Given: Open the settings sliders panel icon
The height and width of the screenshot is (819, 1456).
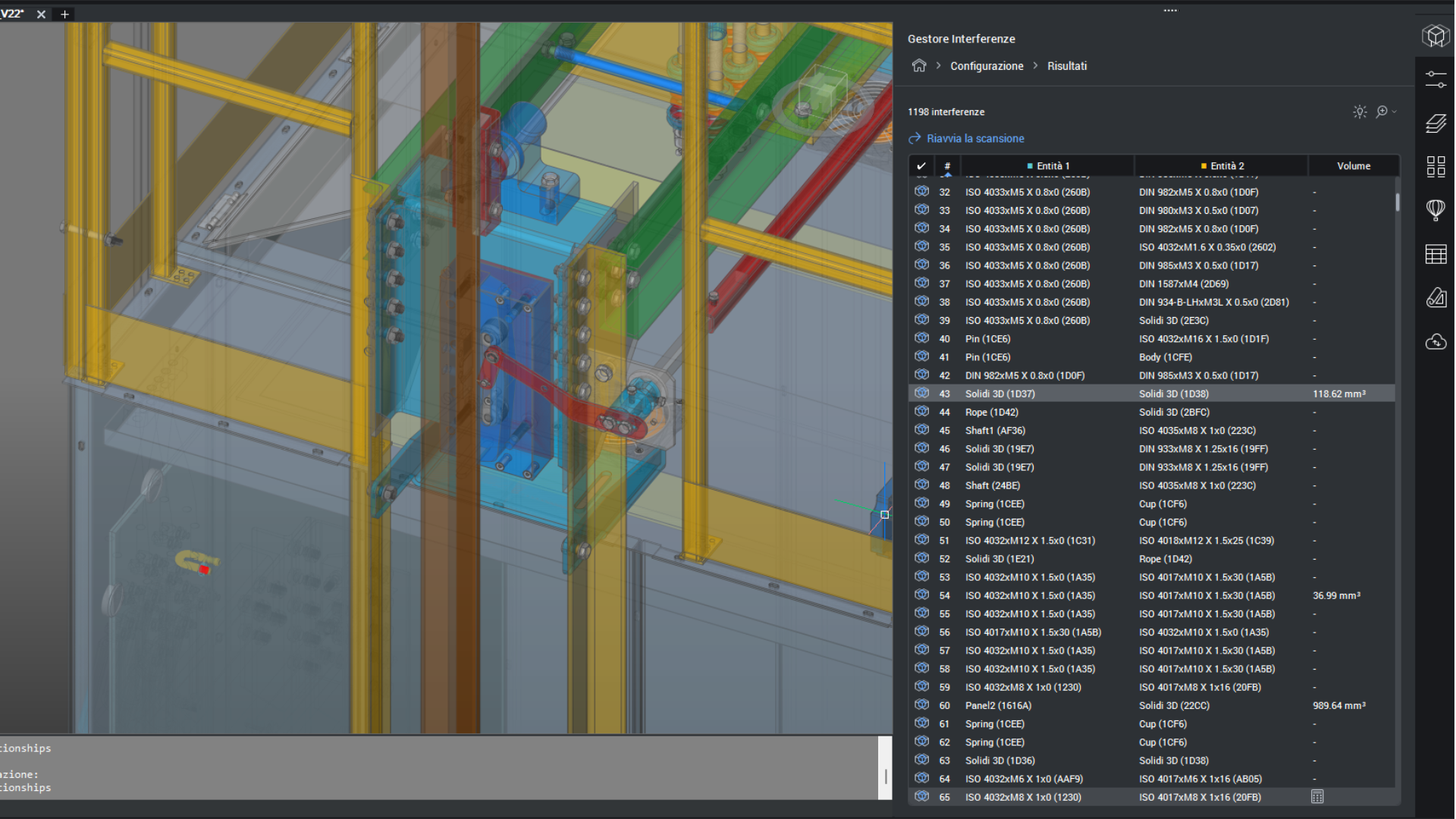Looking at the screenshot, I should (x=1436, y=79).
